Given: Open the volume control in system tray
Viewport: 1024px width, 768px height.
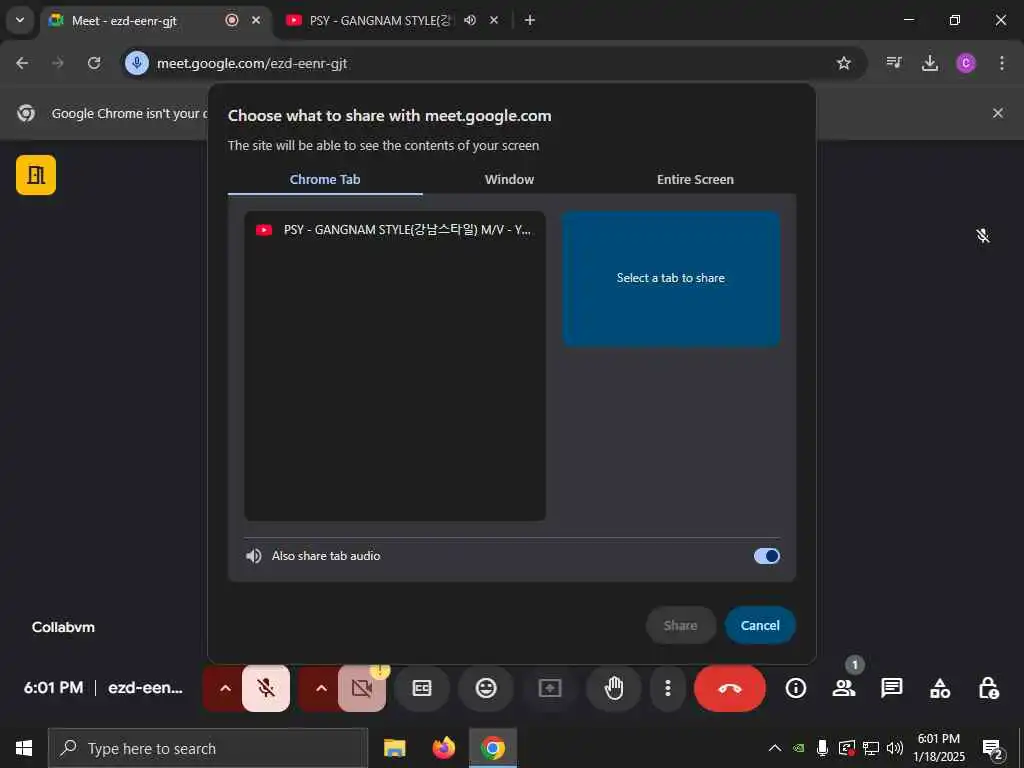Looking at the screenshot, I should click(895, 748).
